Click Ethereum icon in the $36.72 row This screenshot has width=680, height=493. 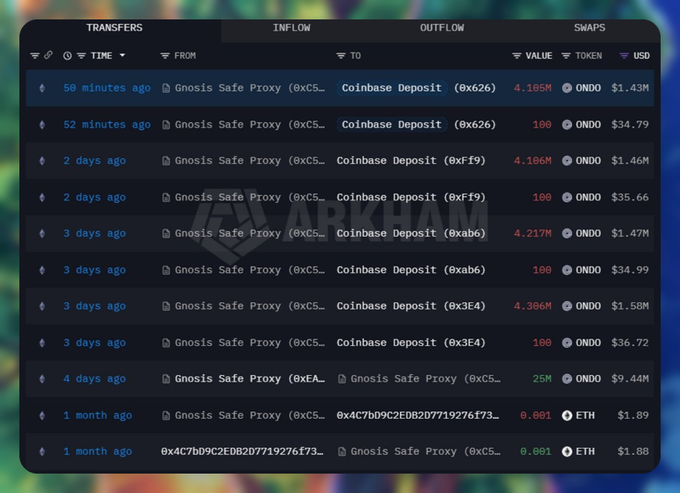tap(42, 343)
